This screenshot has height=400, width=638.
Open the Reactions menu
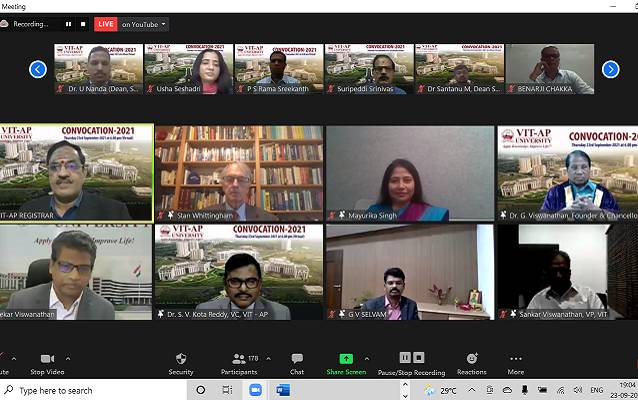[x=471, y=359]
